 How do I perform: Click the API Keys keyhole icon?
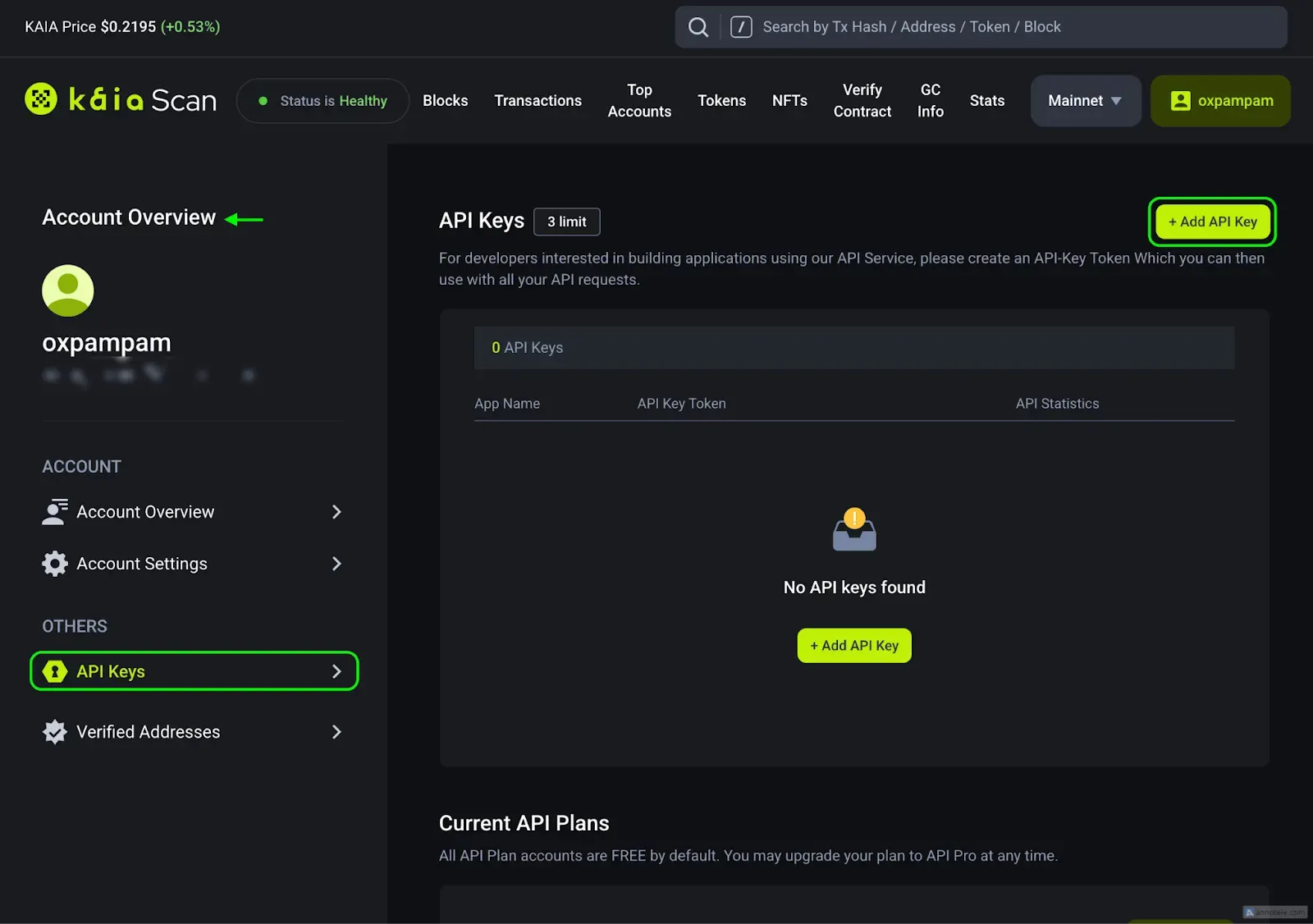point(54,671)
